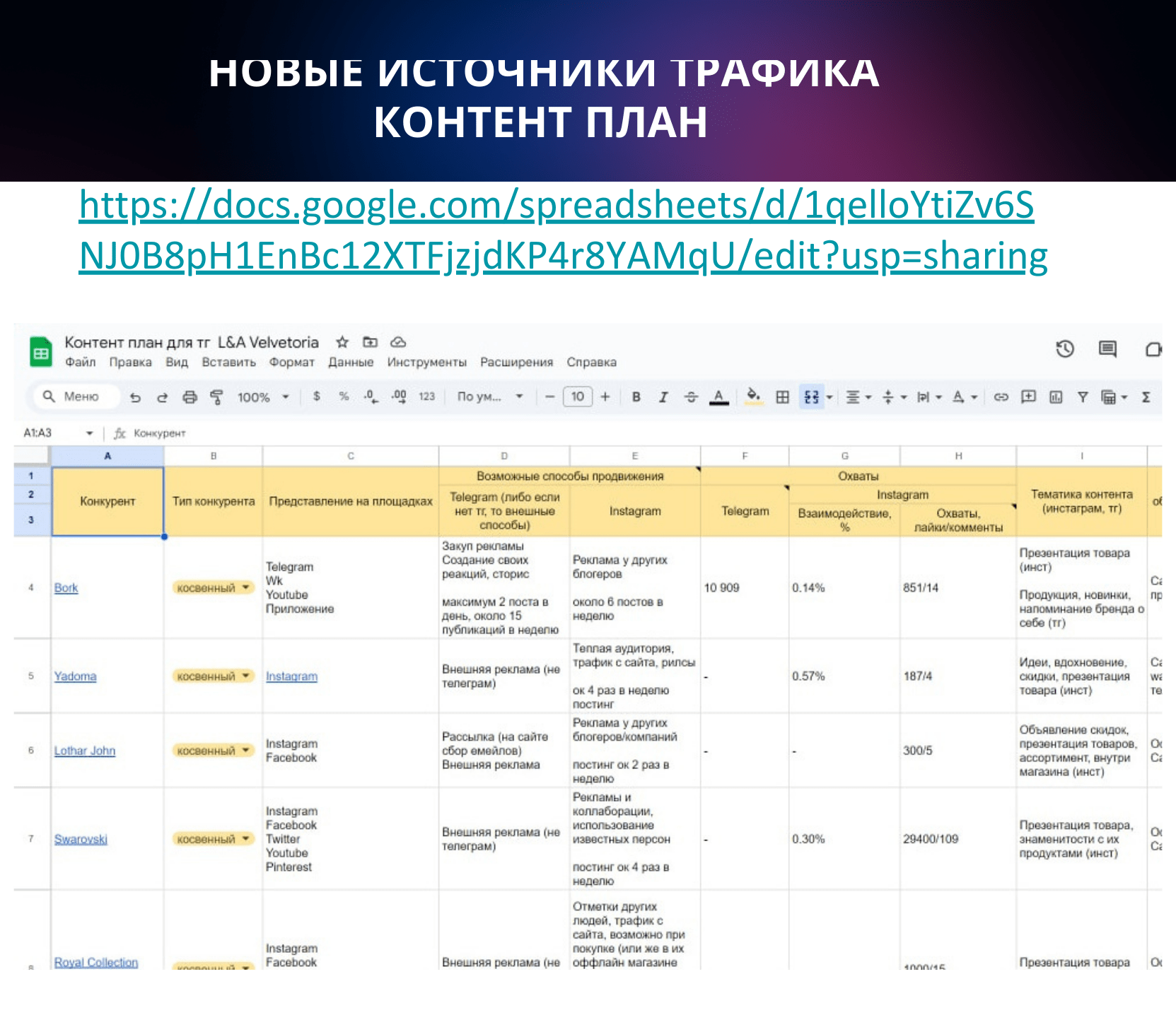This screenshot has height=1015, width=1176.
Task: Click the print icon
Action: 190,397
